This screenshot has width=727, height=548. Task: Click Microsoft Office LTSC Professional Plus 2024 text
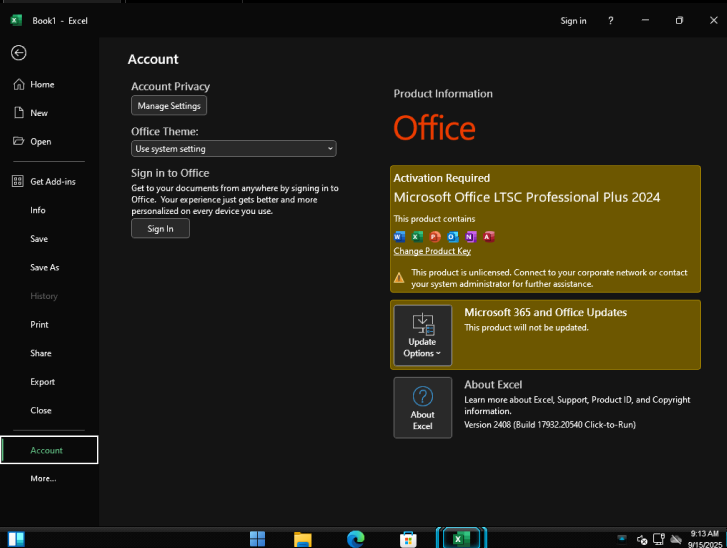[527, 198]
